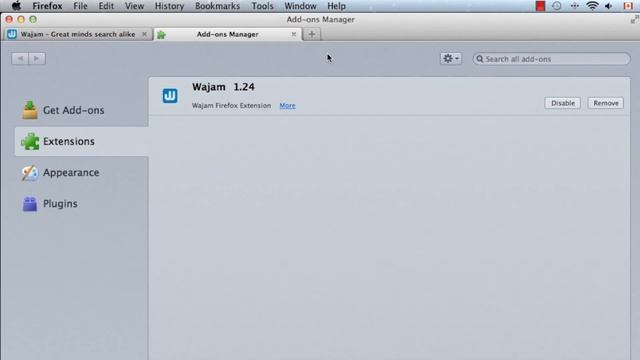Minimize the Add-ons Manager window
Screen dimensions: 640x360
[x=21, y=19]
